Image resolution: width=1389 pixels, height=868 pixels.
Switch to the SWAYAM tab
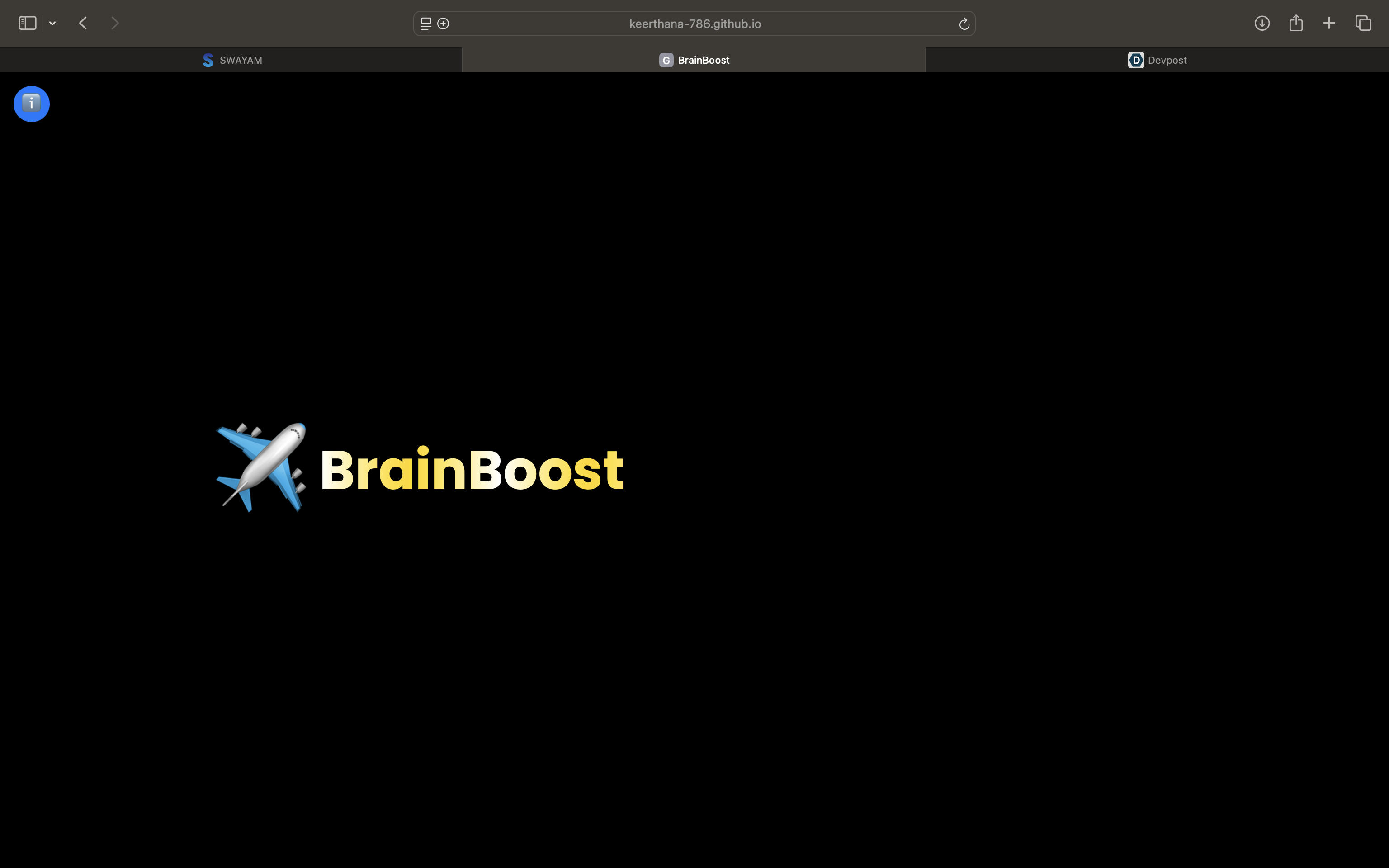pyautogui.click(x=231, y=60)
